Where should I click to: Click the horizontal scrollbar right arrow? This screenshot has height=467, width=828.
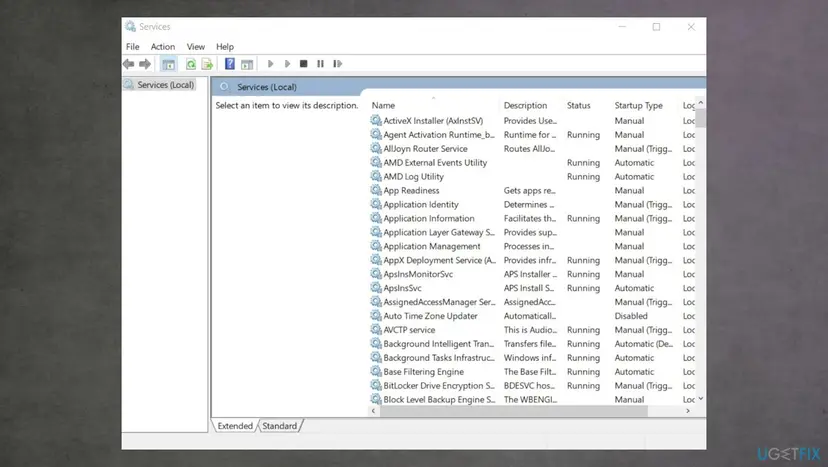688,411
